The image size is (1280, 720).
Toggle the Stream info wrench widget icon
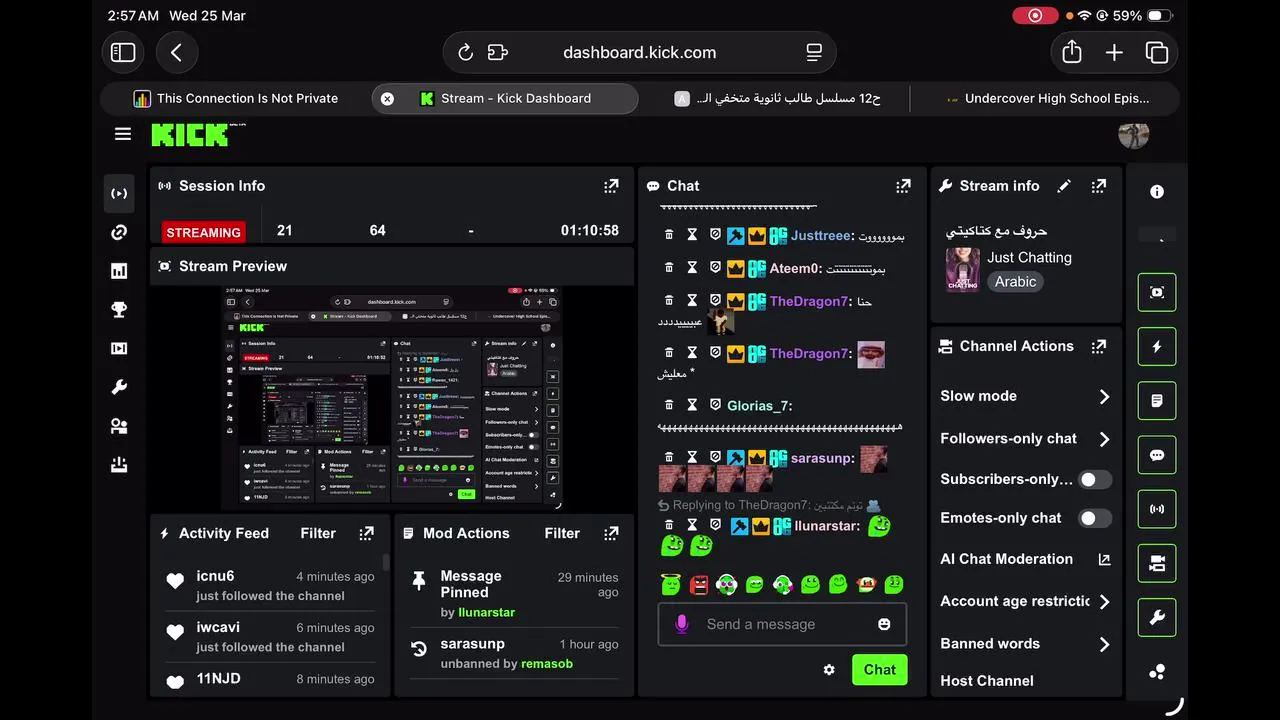tap(1157, 618)
